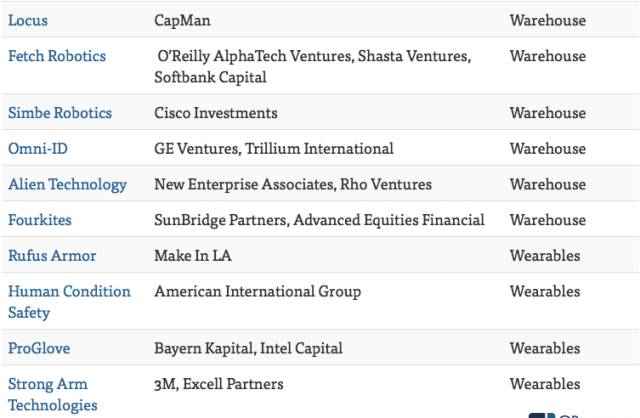Click the Bayern Kapital, Intel Capital text
Screen dimensions: 640x418
click(248, 348)
